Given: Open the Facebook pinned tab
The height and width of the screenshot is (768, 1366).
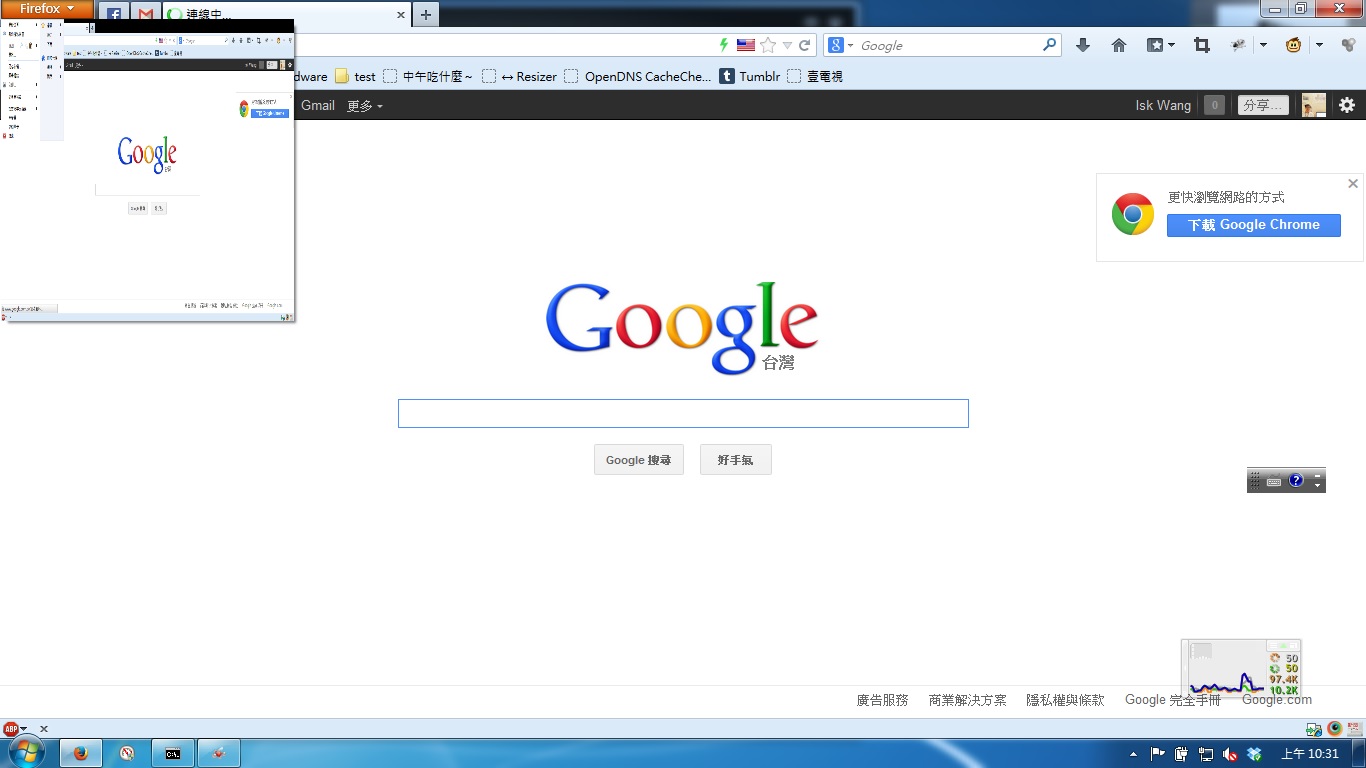Looking at the screenshot, I should 114,15.
